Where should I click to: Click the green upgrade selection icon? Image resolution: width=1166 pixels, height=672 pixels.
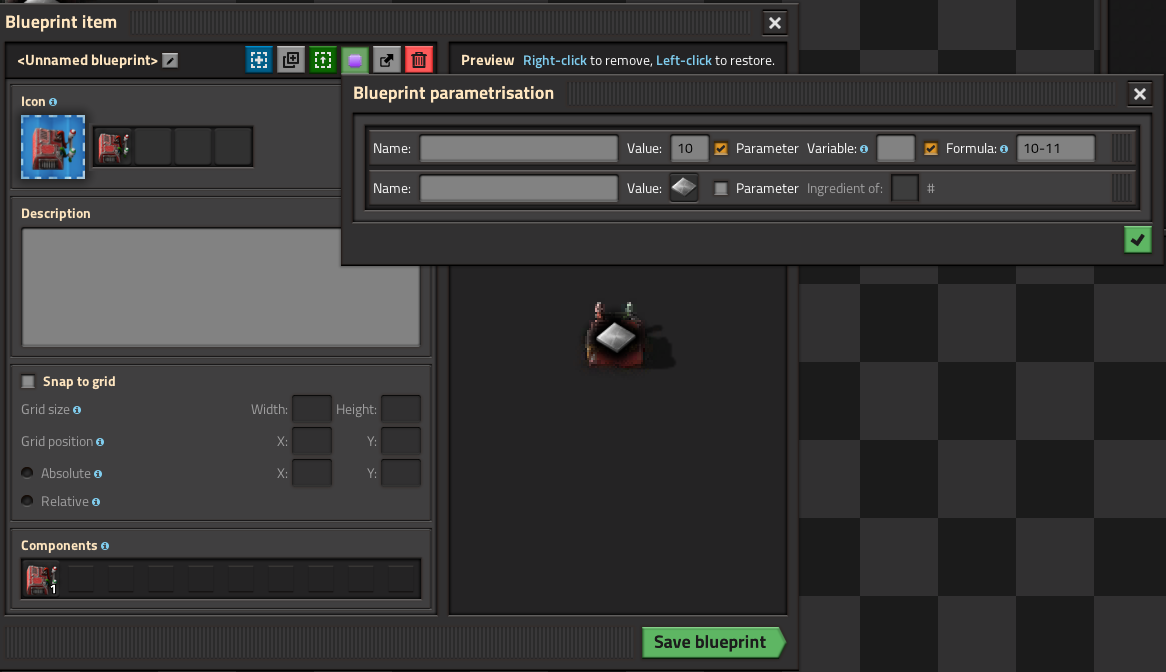click(x=323, y=60)
